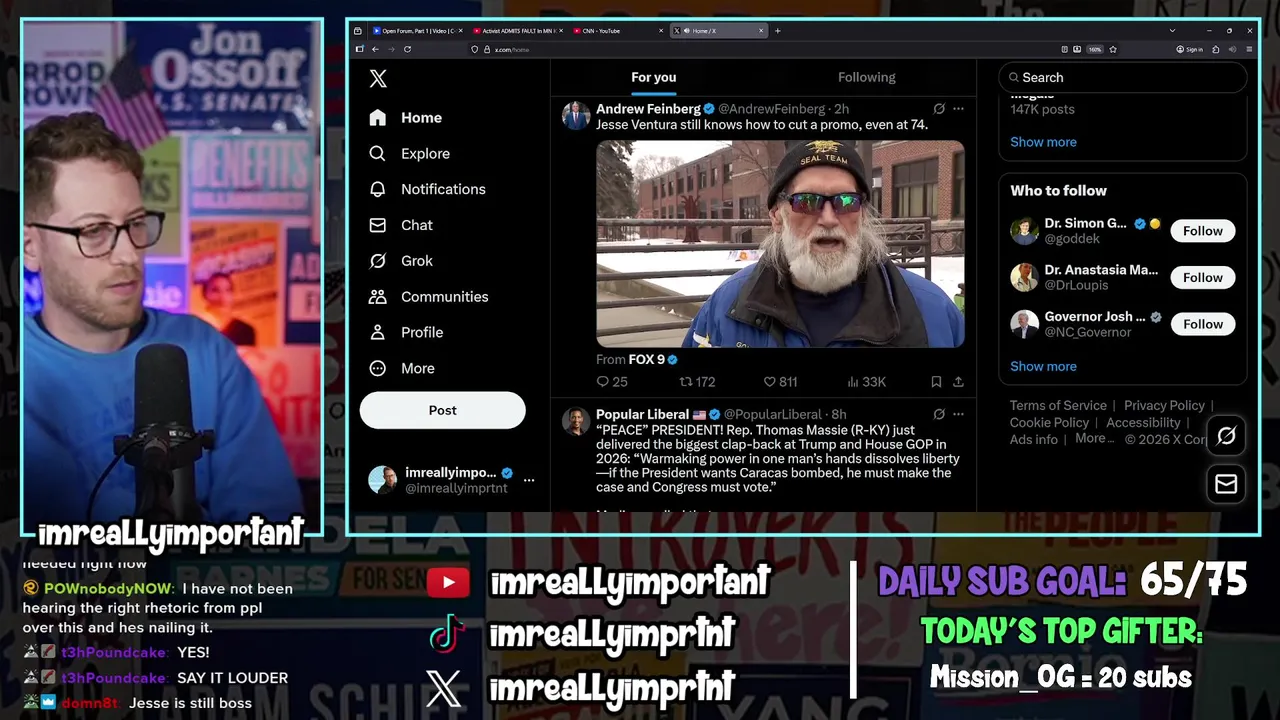Click Popular Liberal's avatar
The width and height of the screenshot is (1280, 720).
click(x=575, y=422)
